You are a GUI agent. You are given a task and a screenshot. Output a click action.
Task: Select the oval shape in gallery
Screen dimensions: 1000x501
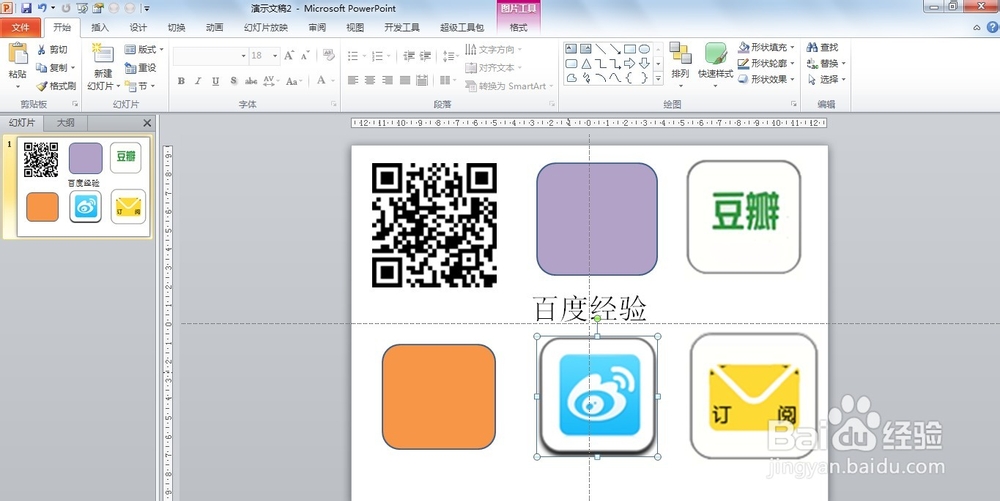coord(645,49)
